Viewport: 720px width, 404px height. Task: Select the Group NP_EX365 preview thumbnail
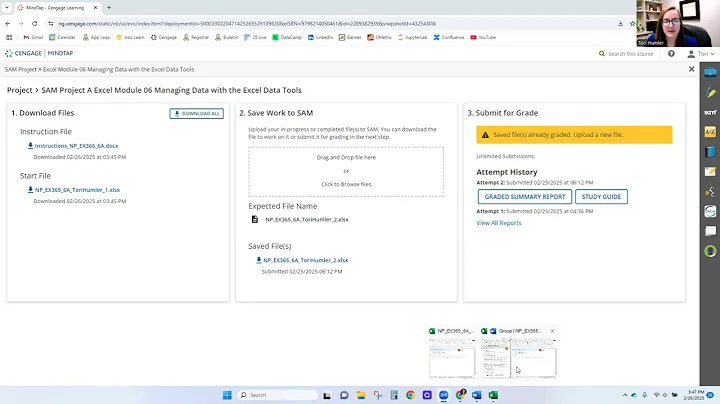[518, 358]
